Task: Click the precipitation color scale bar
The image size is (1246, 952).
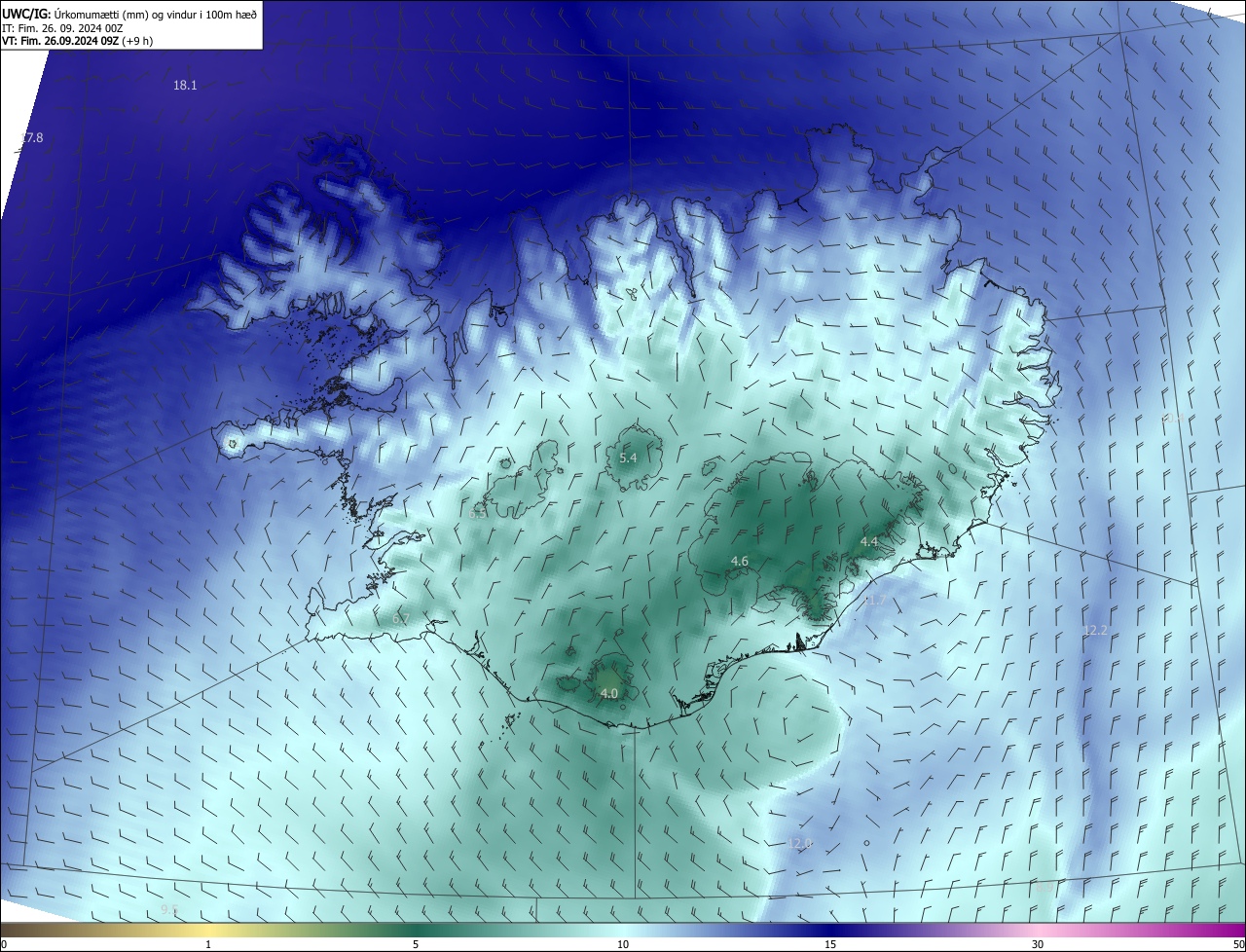Action: click(623, 930)
